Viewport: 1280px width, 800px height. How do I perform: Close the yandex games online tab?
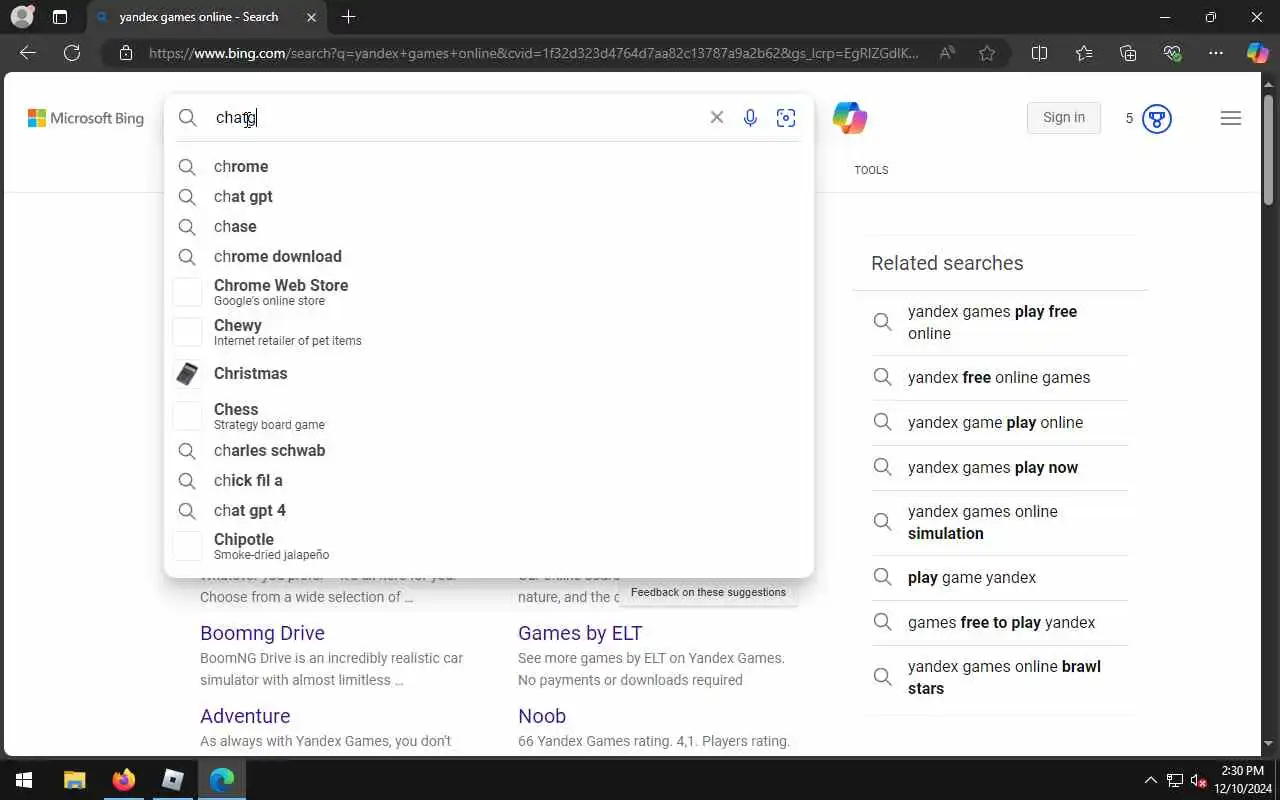311,17
